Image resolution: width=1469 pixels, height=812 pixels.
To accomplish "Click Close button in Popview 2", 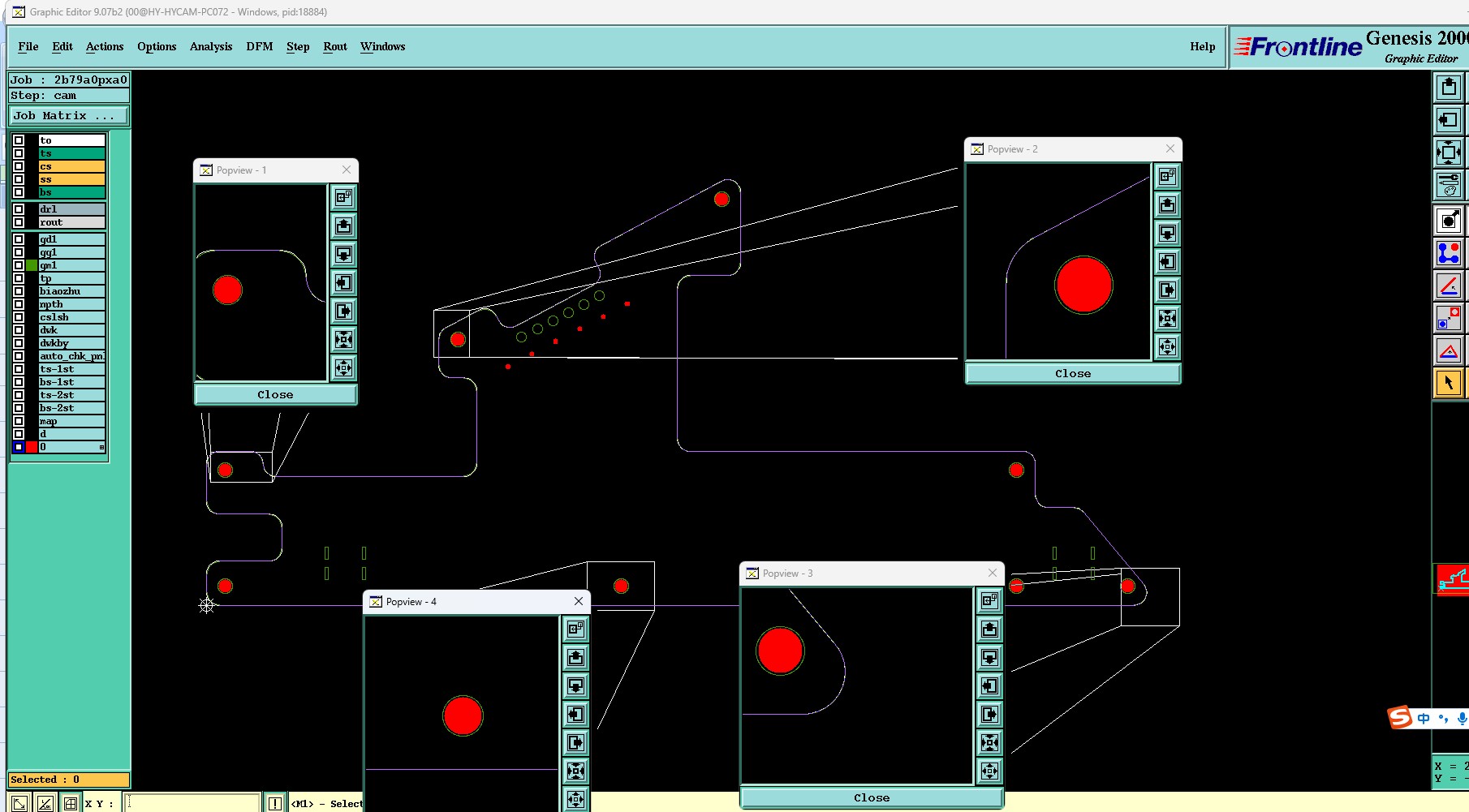I will click(x=1073, y=373).
